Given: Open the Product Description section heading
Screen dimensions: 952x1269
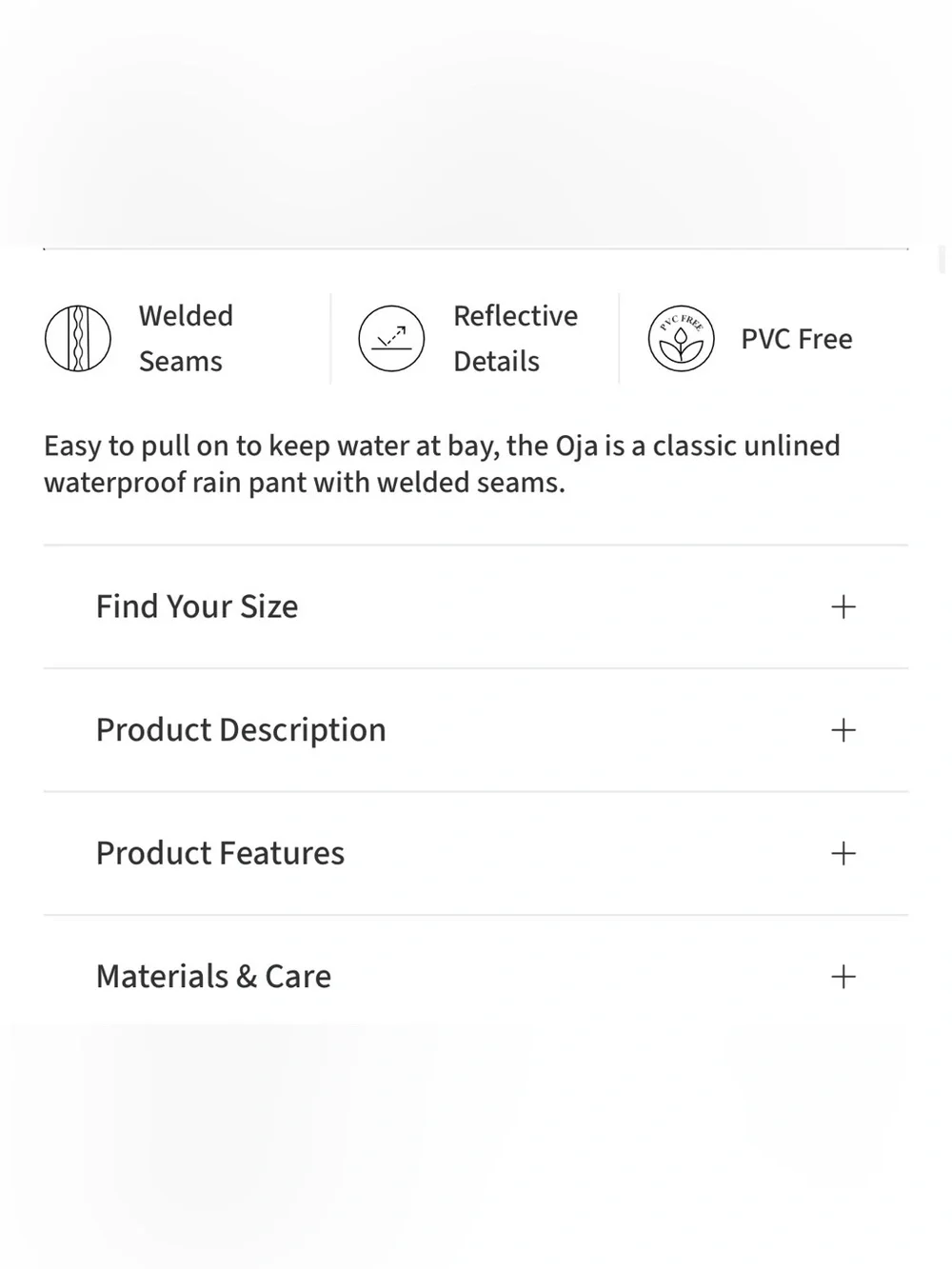Looking at the screenshot, I should coord(241,730).
